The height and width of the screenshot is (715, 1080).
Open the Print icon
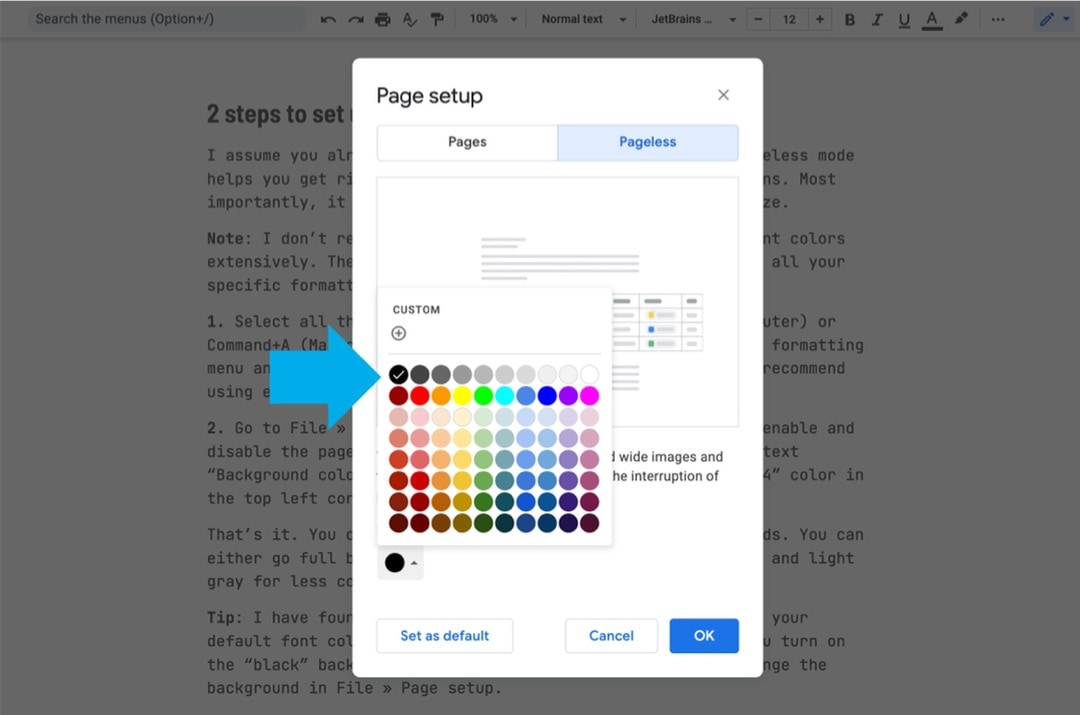pyautogui.click(x=383, y=18)
